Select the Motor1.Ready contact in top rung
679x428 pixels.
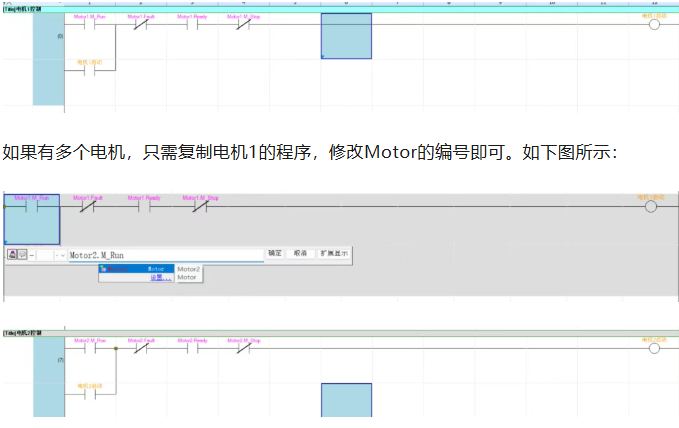[191, 25]
